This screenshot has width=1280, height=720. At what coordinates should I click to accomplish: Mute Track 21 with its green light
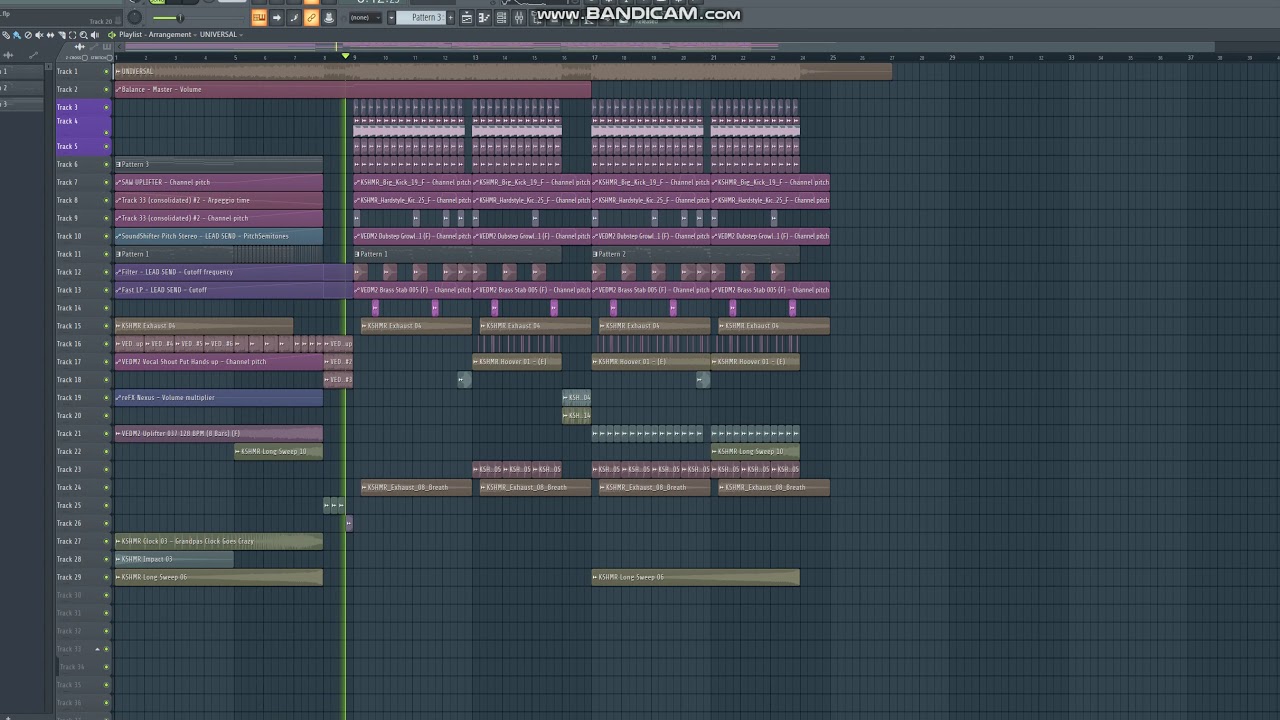[x=107, y=434]
